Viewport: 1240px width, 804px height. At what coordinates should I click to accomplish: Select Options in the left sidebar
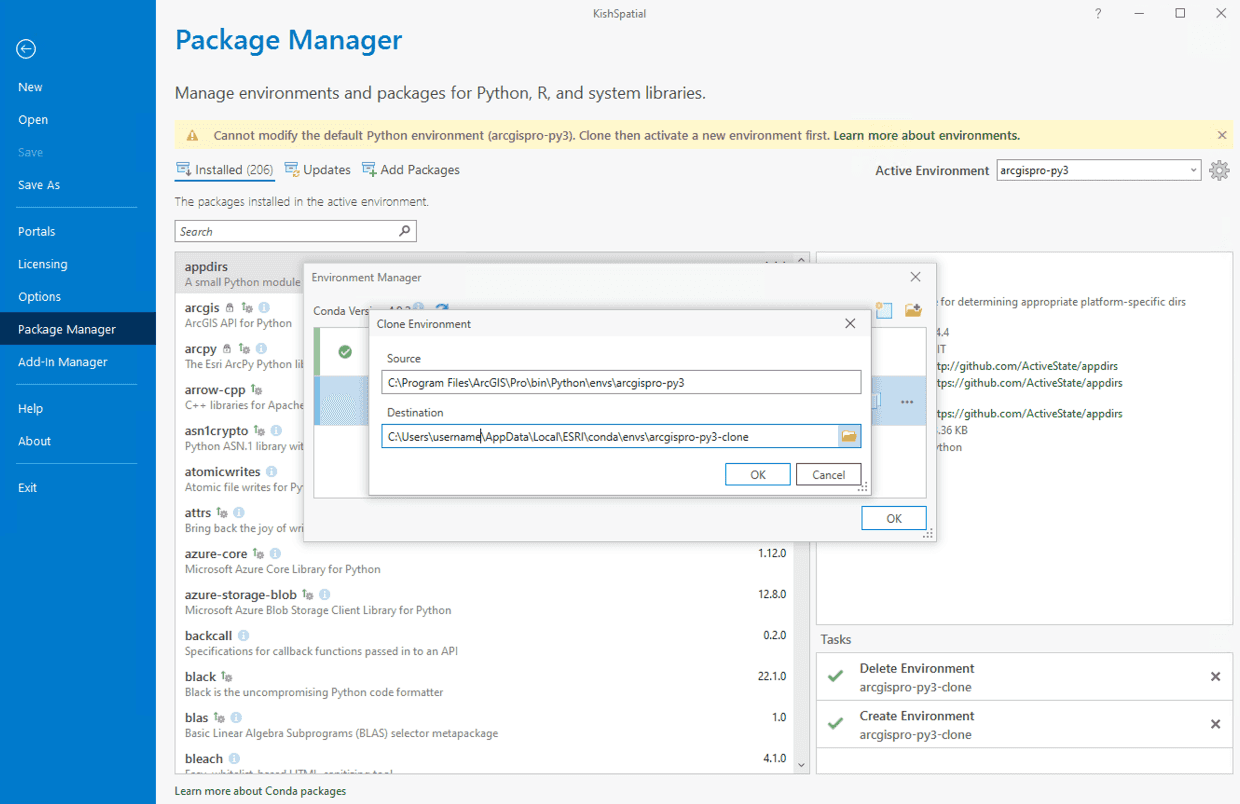point(40,297)
